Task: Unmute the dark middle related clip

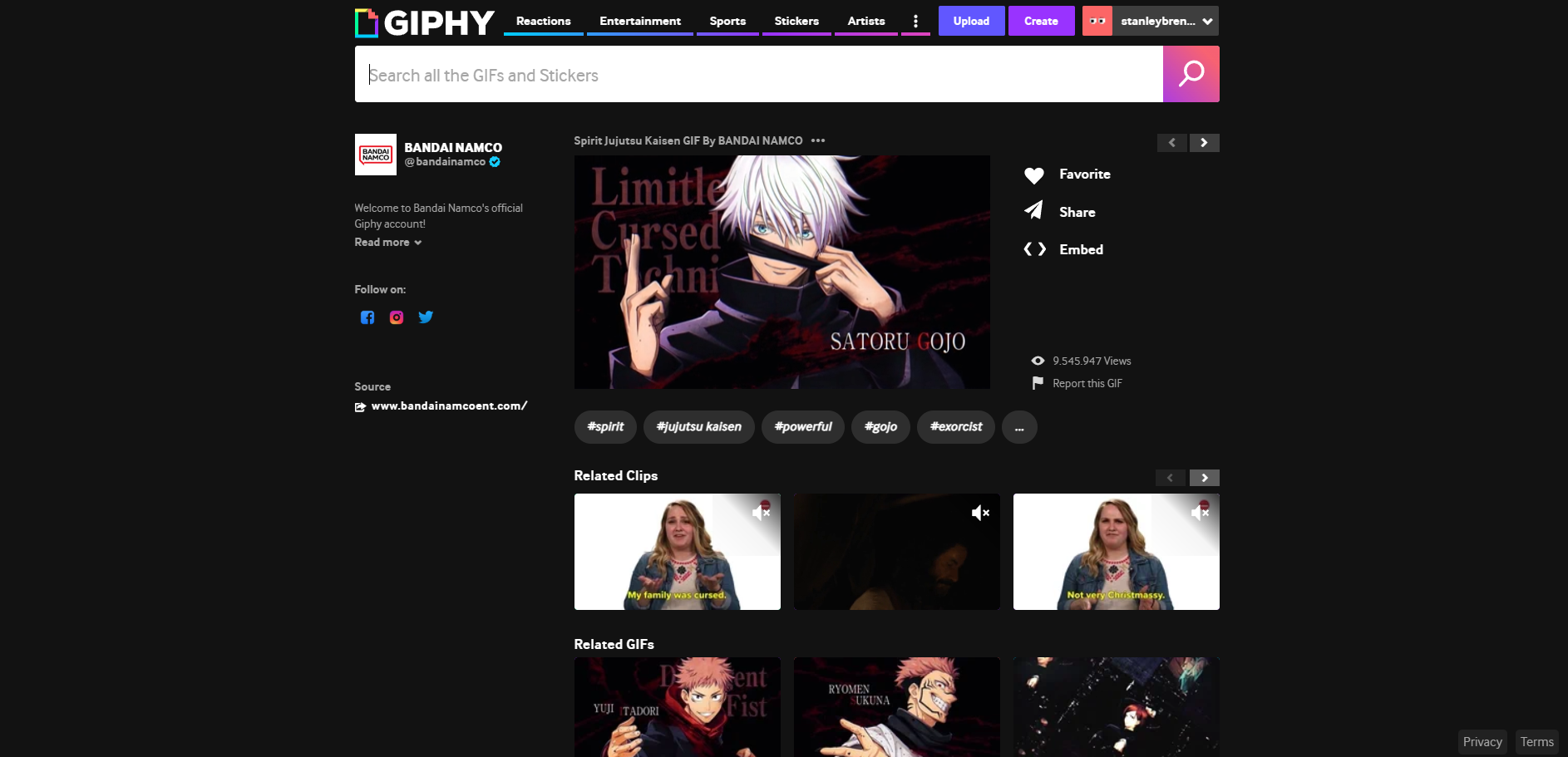Action: click(980, 513)
